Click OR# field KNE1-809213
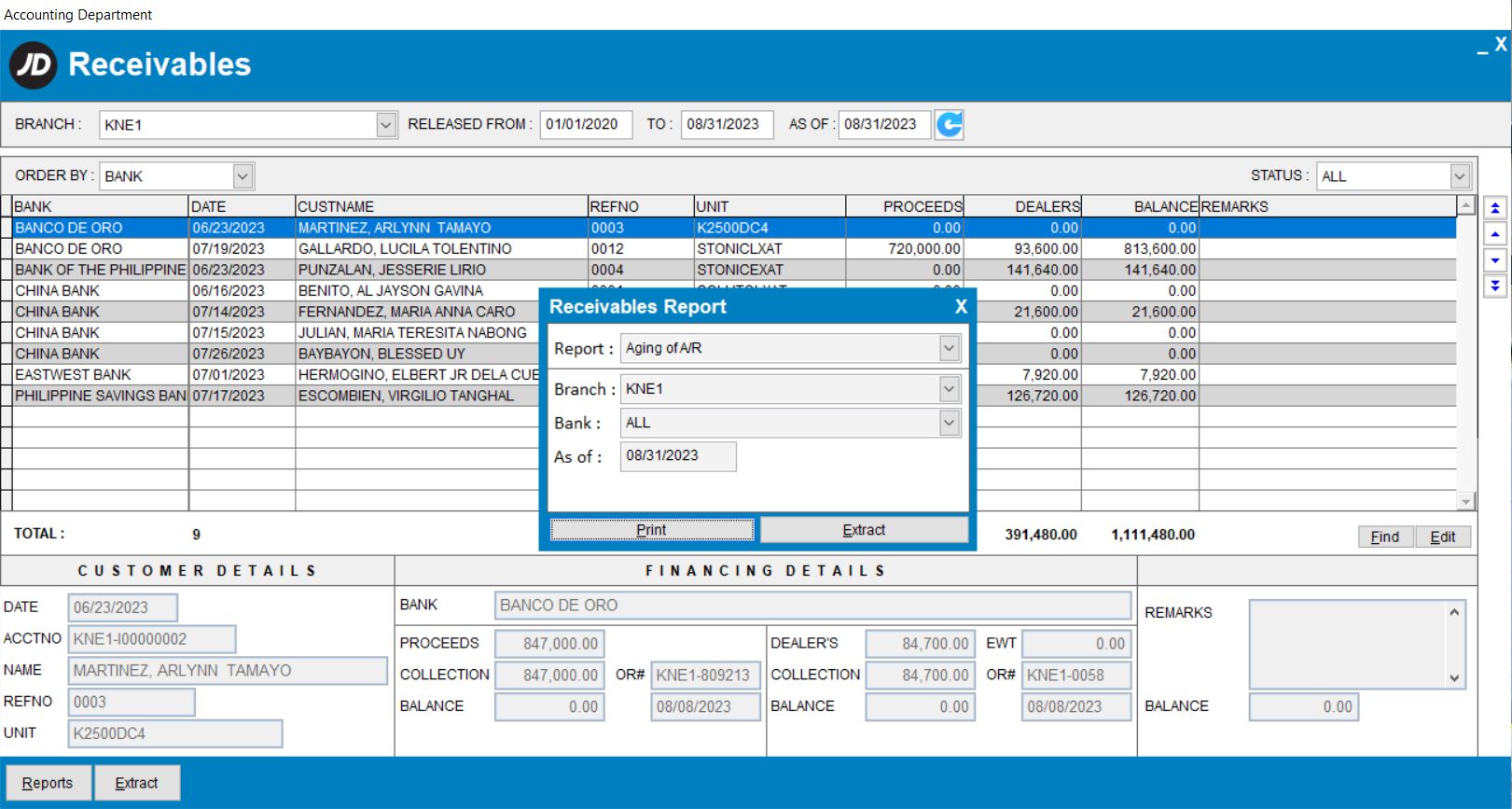The width and height of the screenshot is (1512, 809). click(x=705, y=676)
